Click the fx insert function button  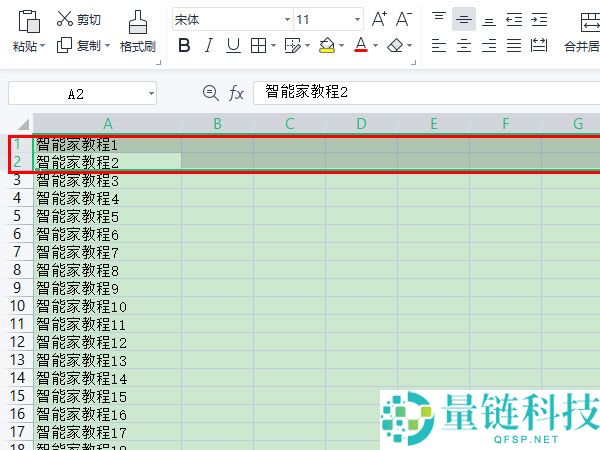[236, 93]
